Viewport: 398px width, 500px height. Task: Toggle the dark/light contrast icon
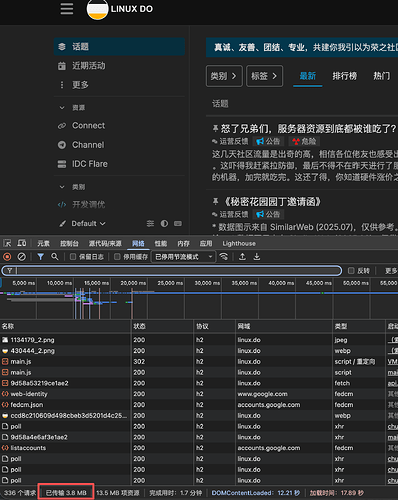tap(164, 223)
